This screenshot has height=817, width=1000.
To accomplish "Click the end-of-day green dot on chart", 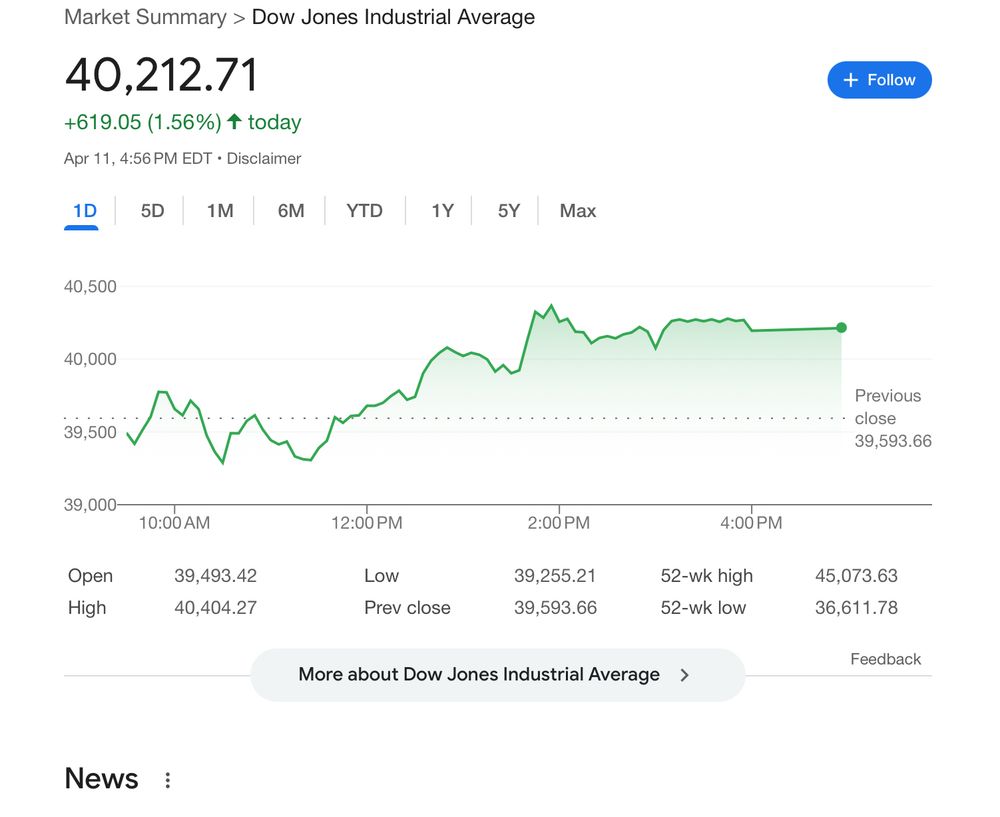I will [841, 328].
